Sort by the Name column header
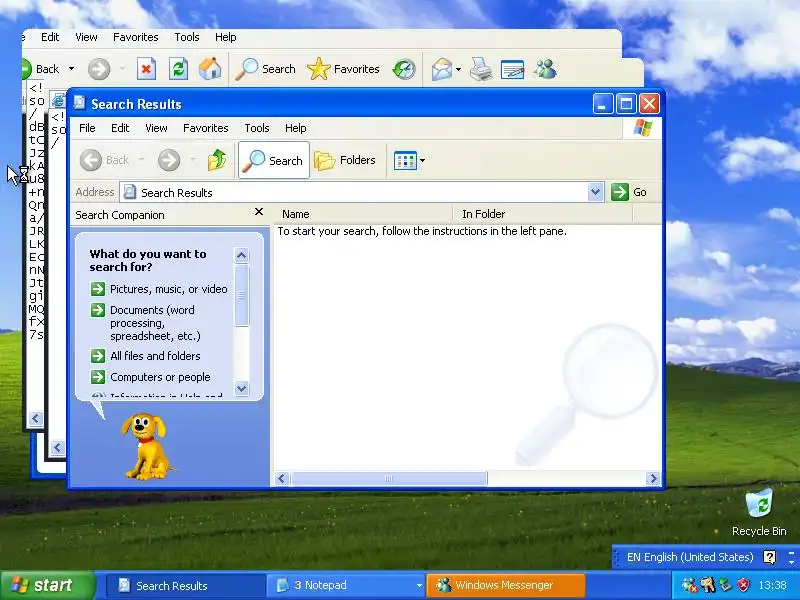The image size is (800, 600). (x=363, y=214)
